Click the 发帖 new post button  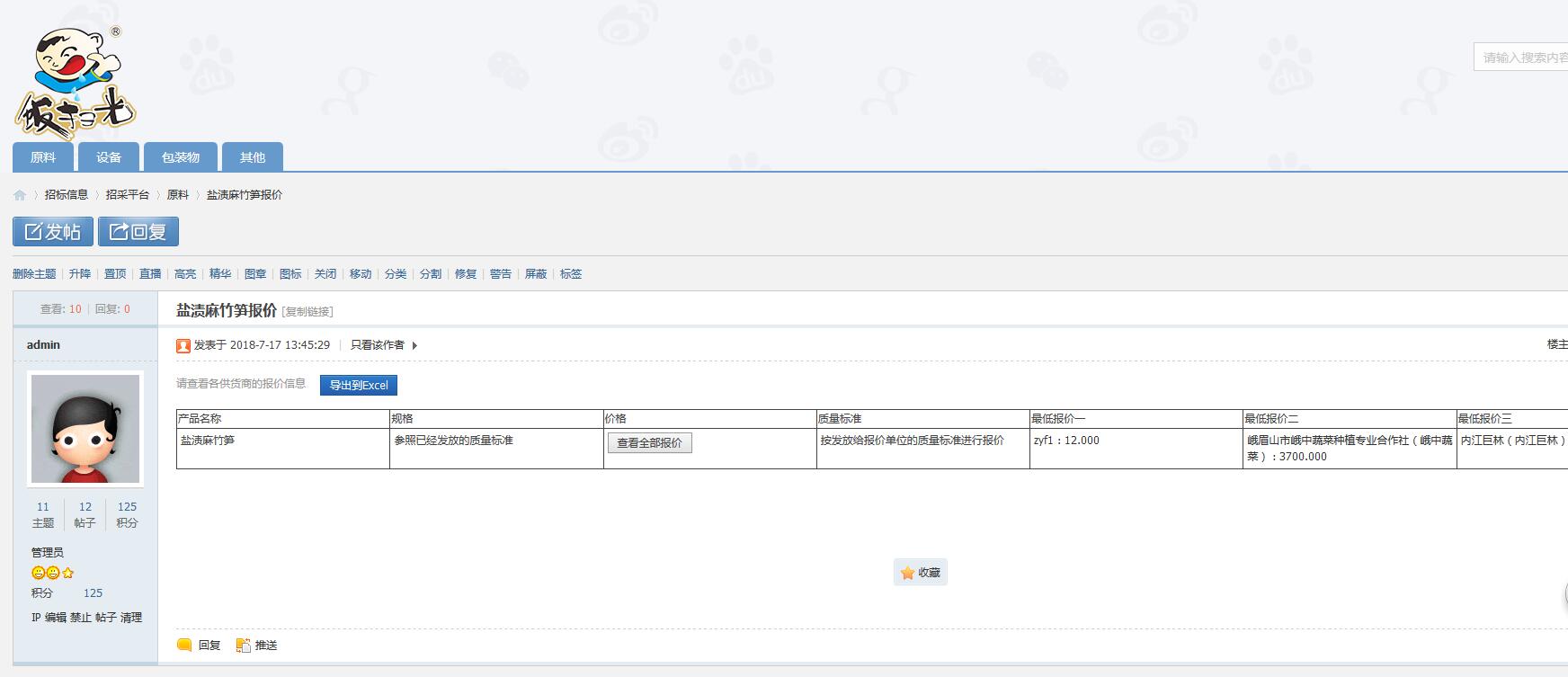click(53, 232)
